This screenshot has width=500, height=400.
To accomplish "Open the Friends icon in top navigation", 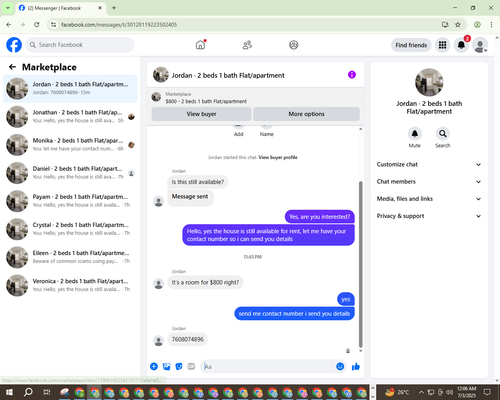I will [x=247, y=45].
